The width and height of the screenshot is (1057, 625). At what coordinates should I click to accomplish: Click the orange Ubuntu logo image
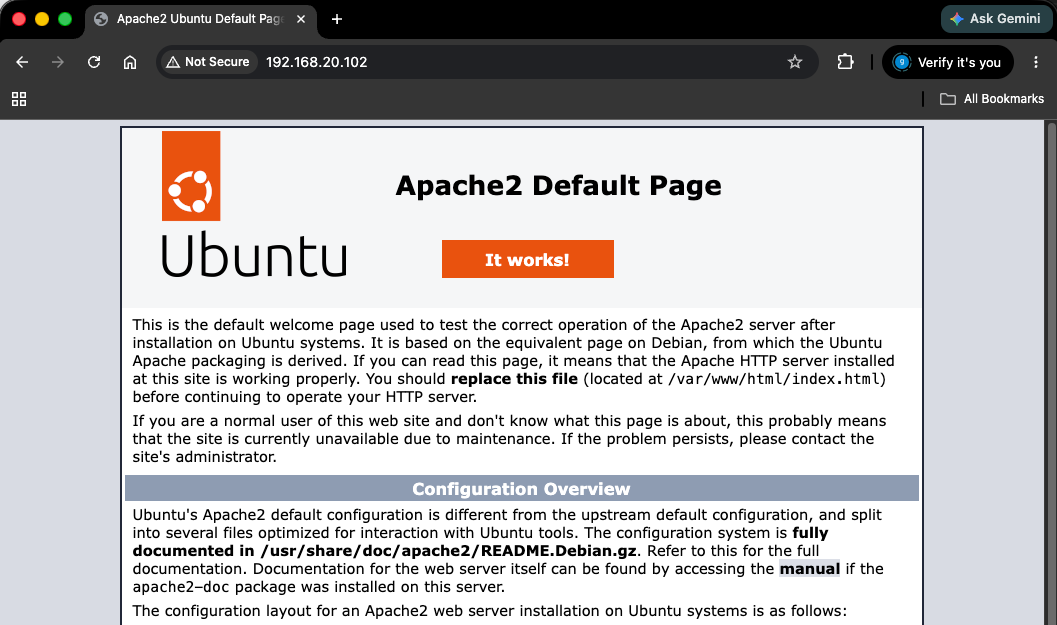pos(191,176)
